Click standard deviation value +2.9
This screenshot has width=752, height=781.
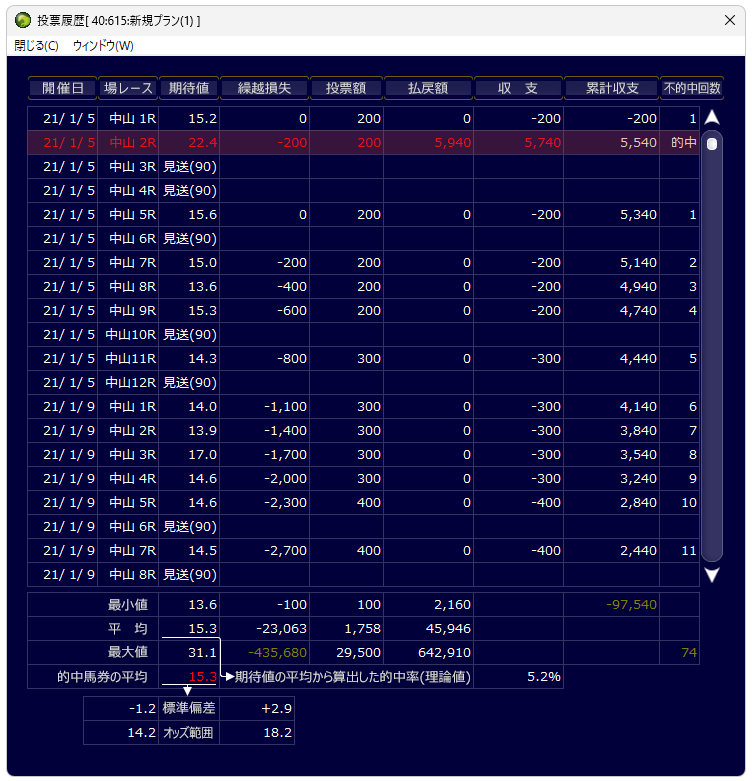276,708
